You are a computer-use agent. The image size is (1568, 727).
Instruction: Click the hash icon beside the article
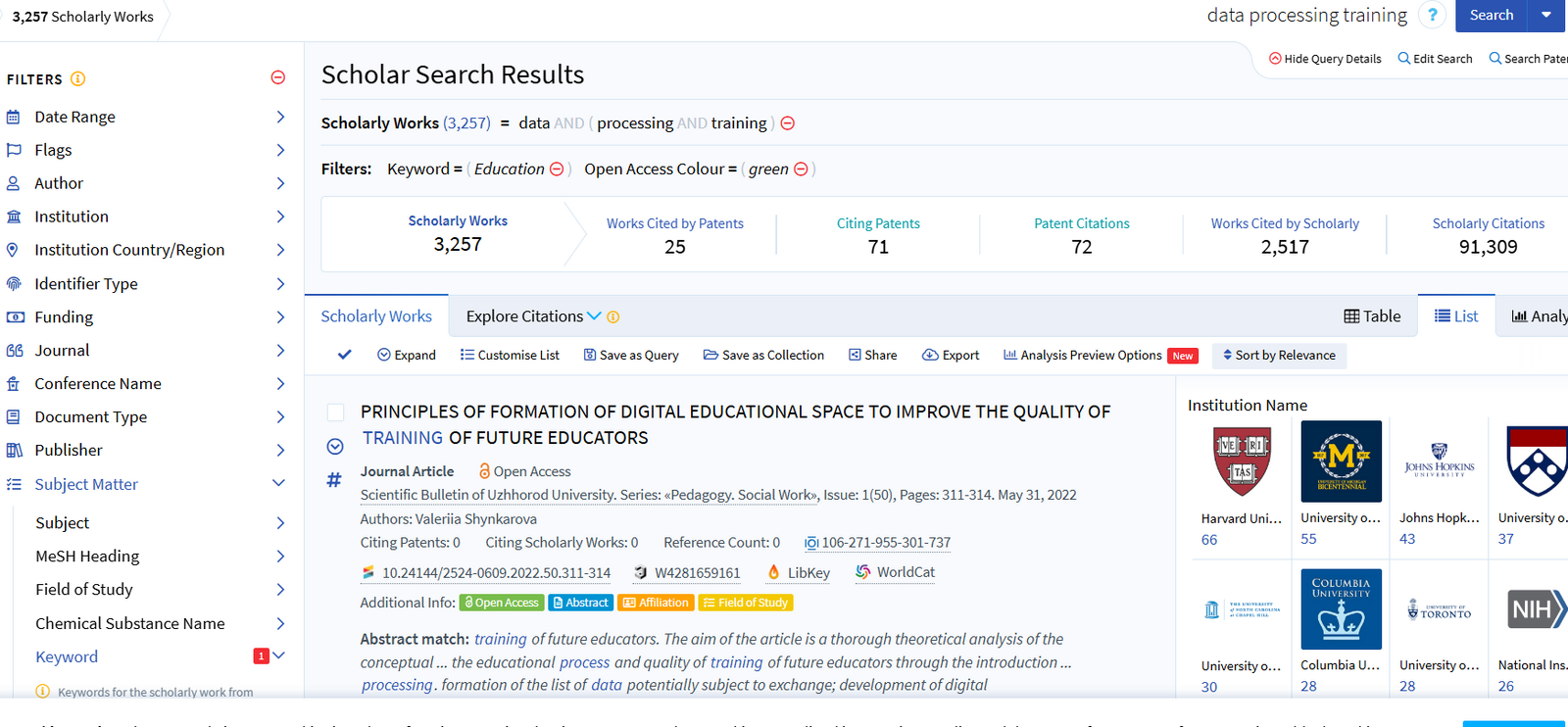[334, 480]
